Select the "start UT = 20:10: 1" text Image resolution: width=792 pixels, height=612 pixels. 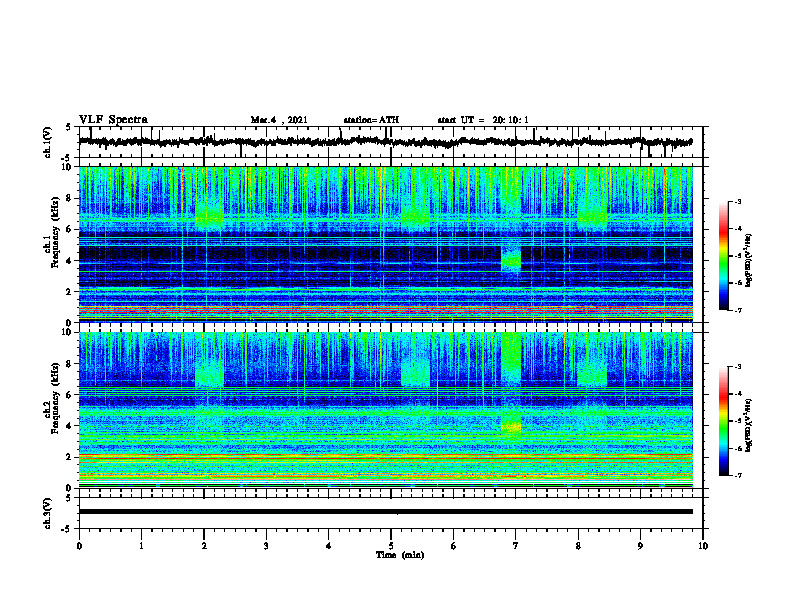483,120
